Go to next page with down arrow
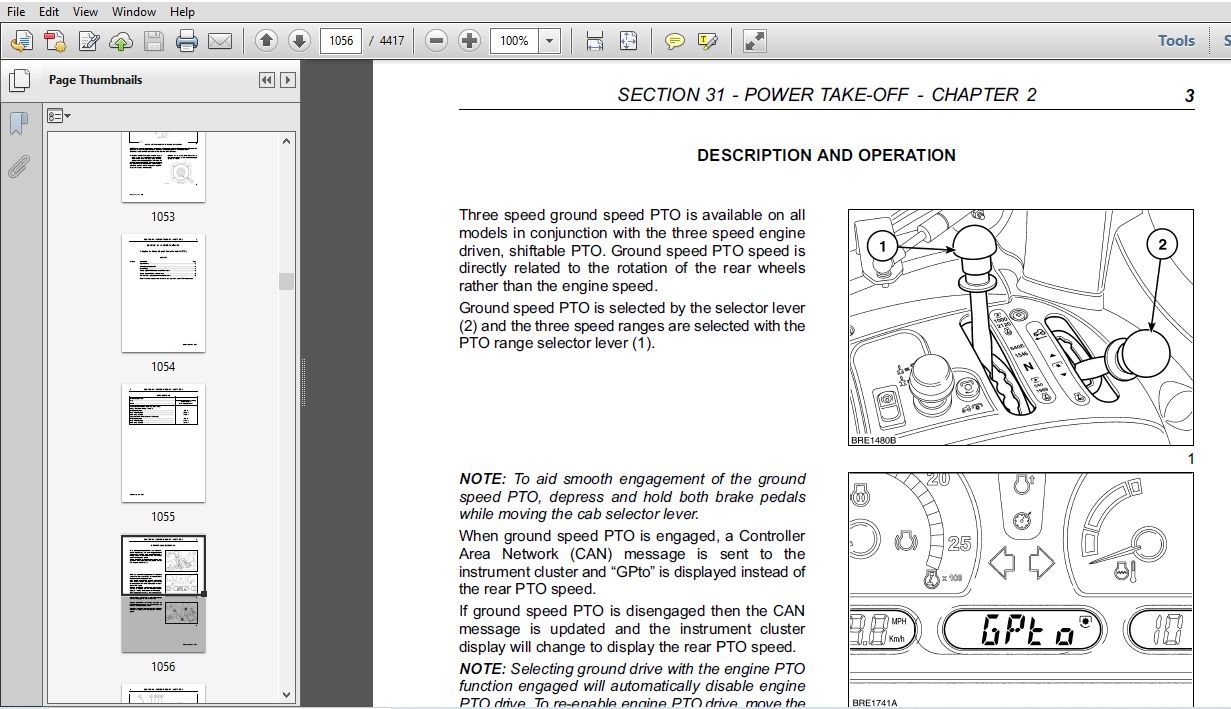The image size is (1231, 709). 299,41
